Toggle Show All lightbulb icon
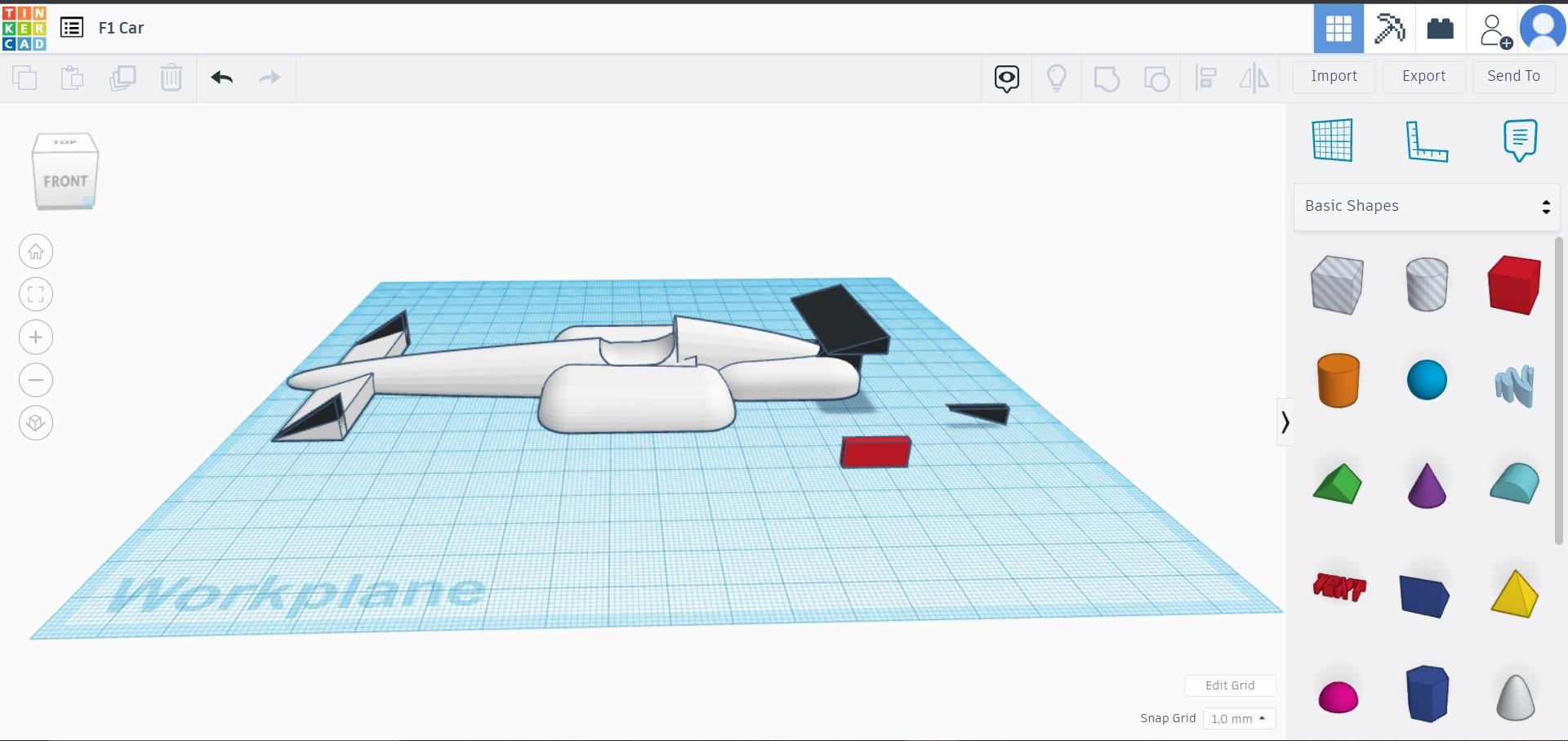Screen dimensions: 1568x741 tap(1057, 78)
